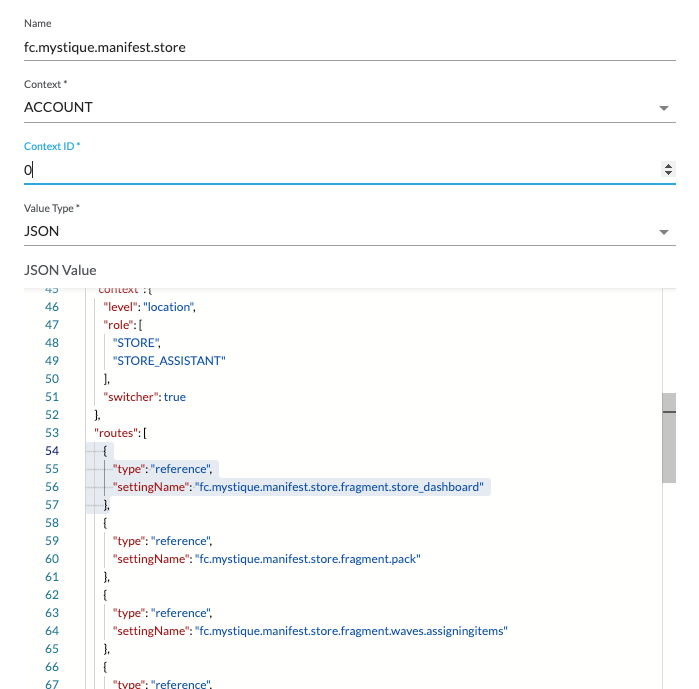The image size is (699, 689).
Task: Click the JSON value type selection
Action: (330, 231)
